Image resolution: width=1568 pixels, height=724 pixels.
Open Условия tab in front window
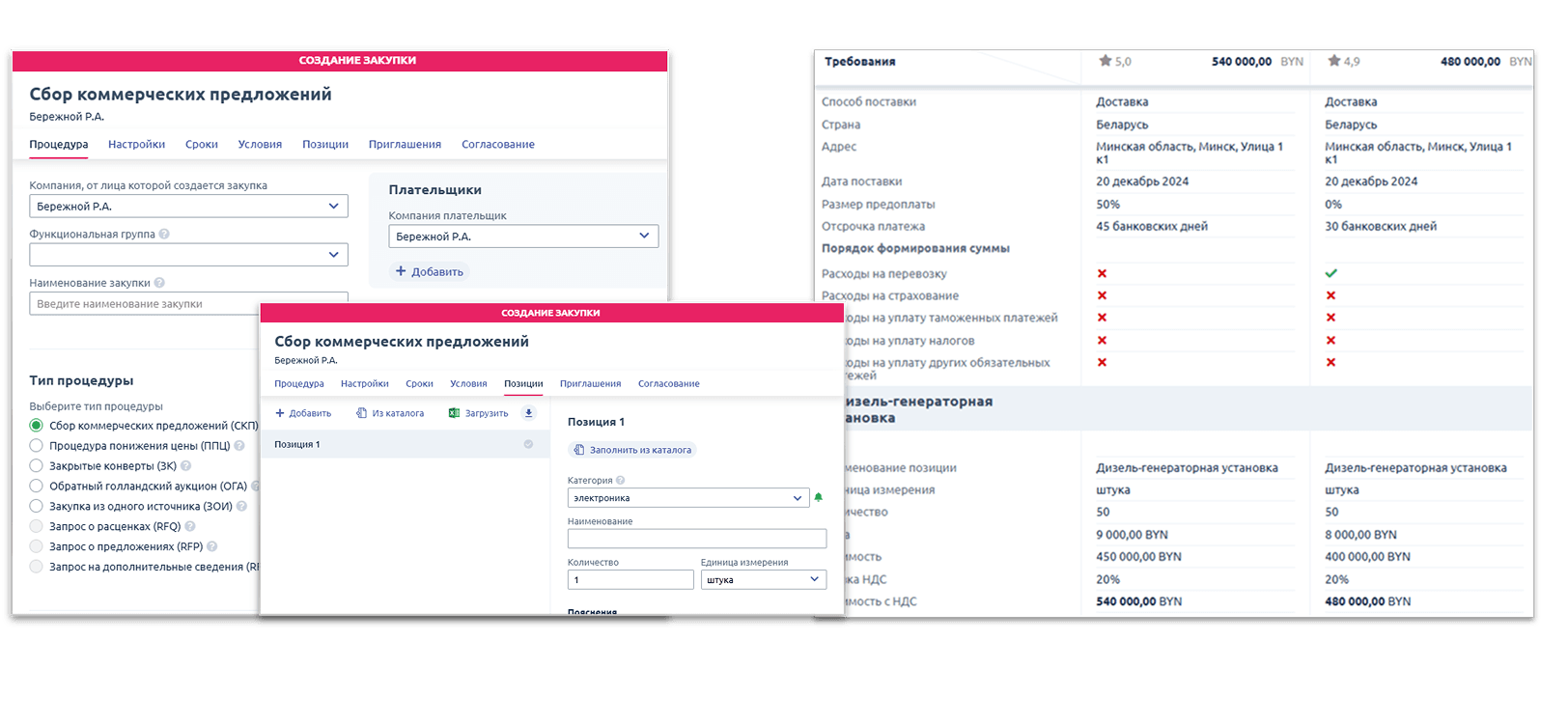coord(468,384)
